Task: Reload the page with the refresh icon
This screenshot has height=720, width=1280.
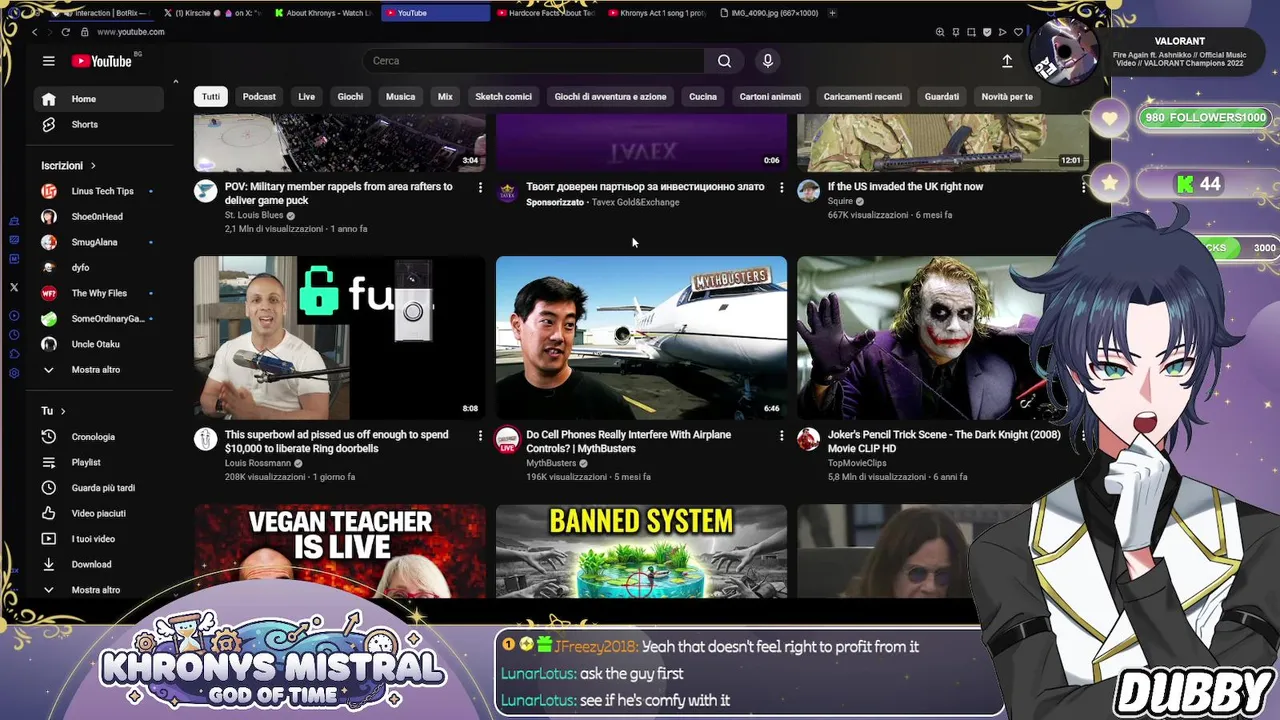Action: (66, 32)
